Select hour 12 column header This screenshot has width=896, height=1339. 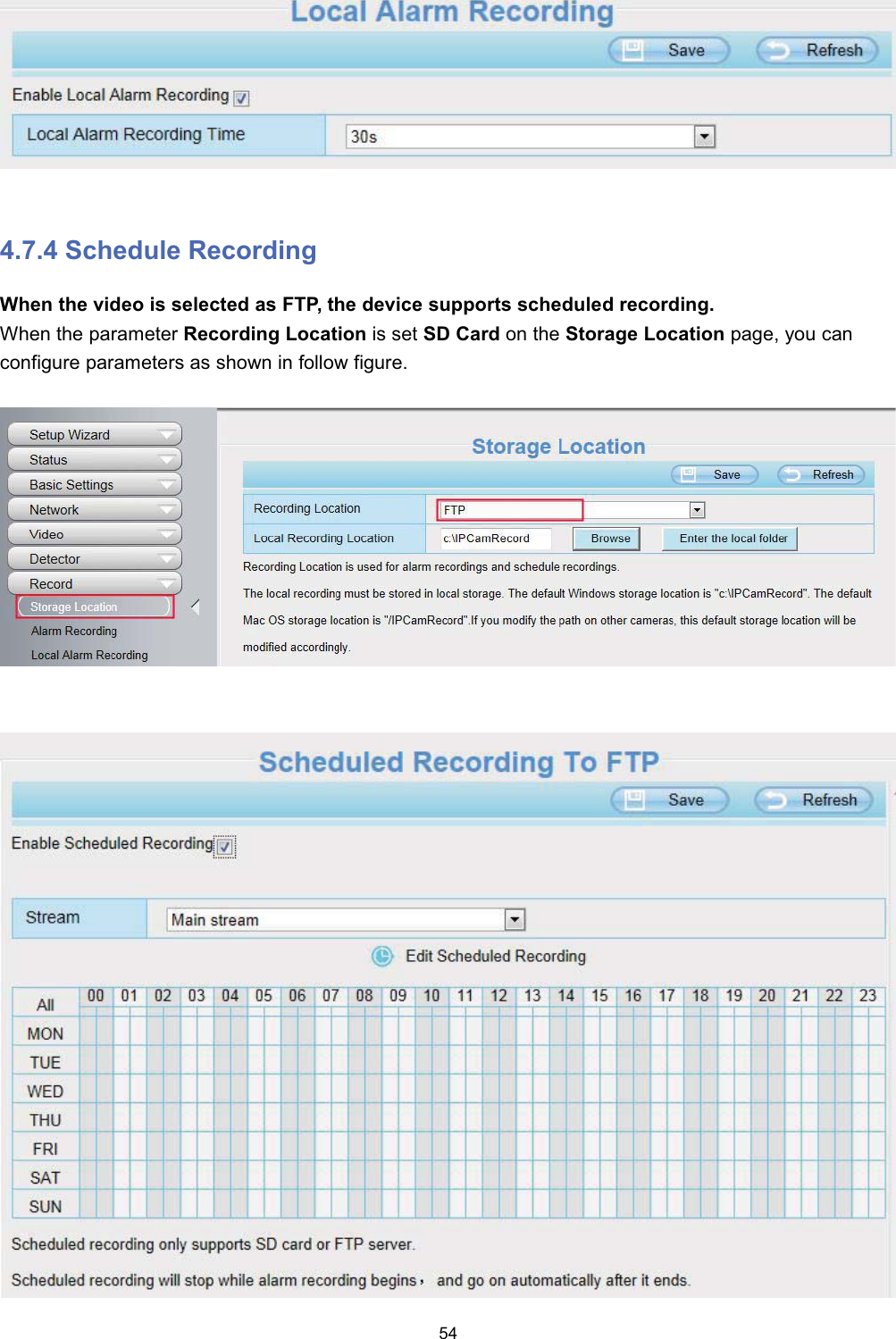coord(498,995)
